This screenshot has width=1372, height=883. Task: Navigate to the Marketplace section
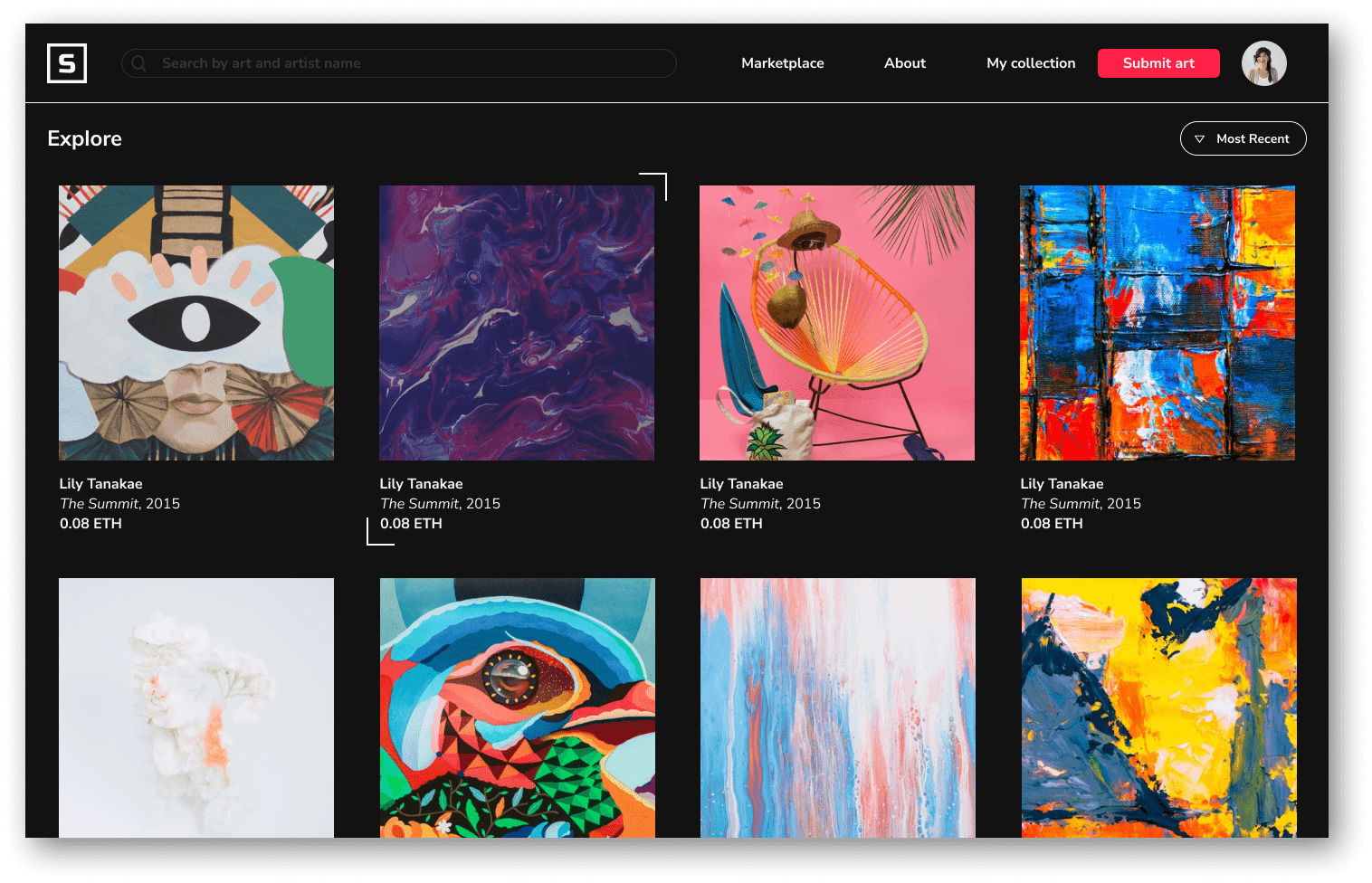click(782, 63)
